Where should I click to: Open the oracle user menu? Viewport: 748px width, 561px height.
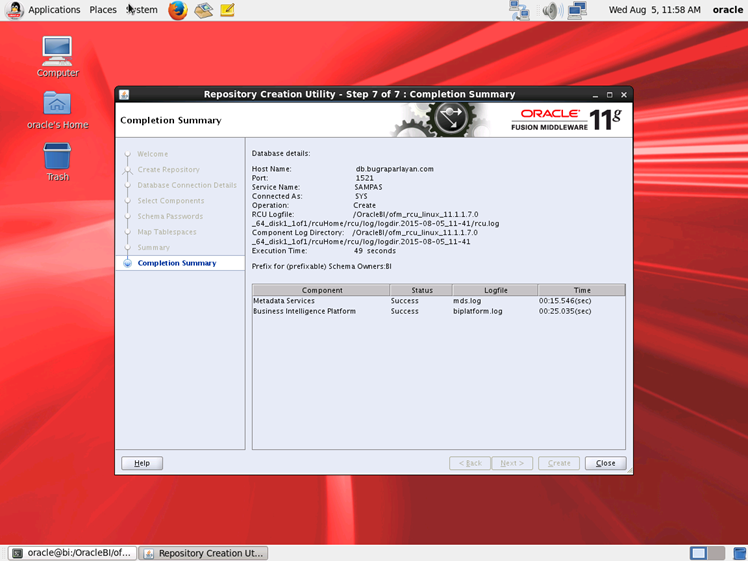point(727,10)
